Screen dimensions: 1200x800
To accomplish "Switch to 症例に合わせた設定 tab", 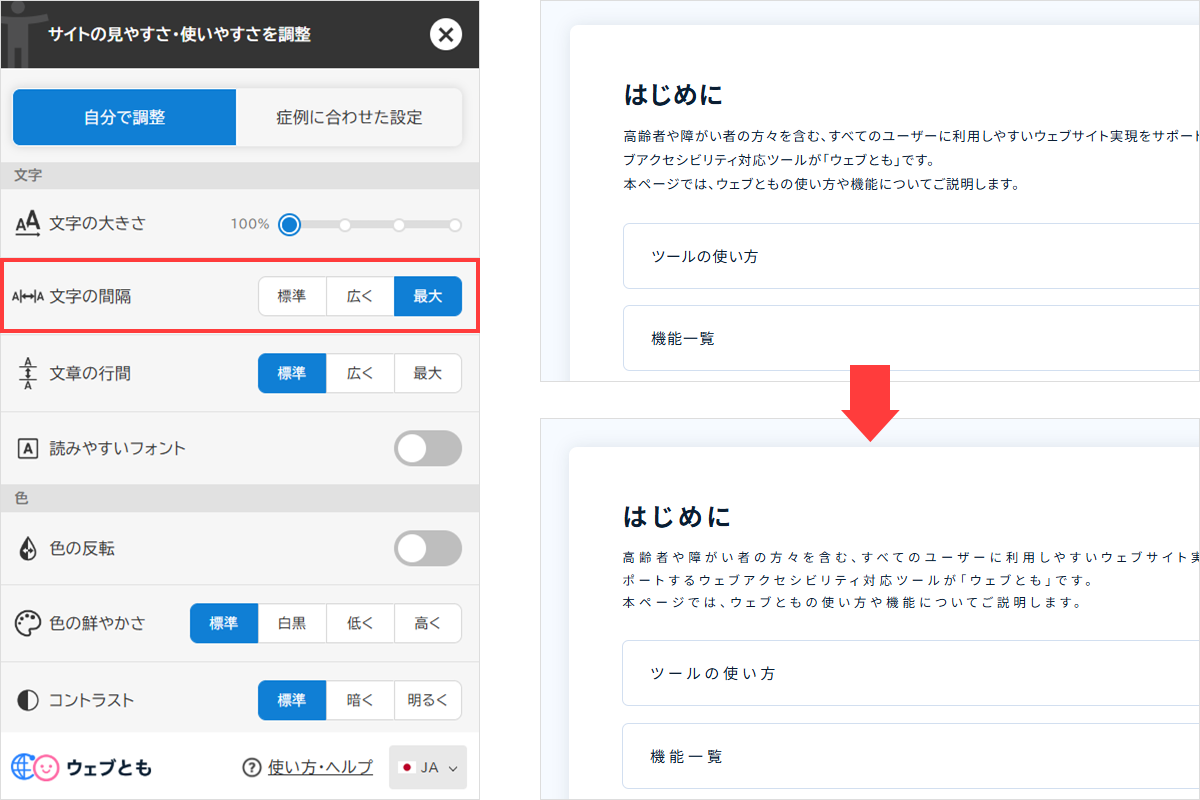I will tap(349, 117).
